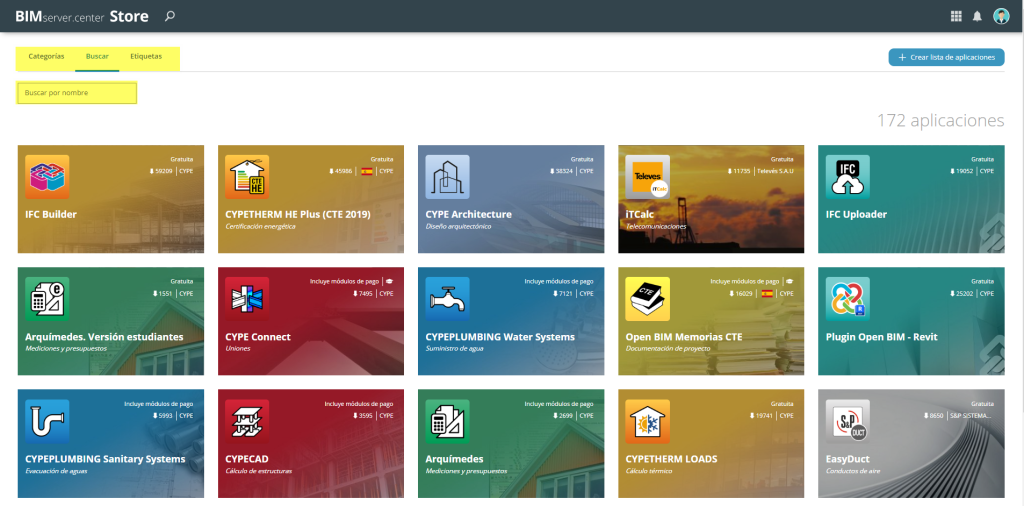Viewport: 1024px width, 506px height.
Task: Open the notifications bell
Action: 977,16
